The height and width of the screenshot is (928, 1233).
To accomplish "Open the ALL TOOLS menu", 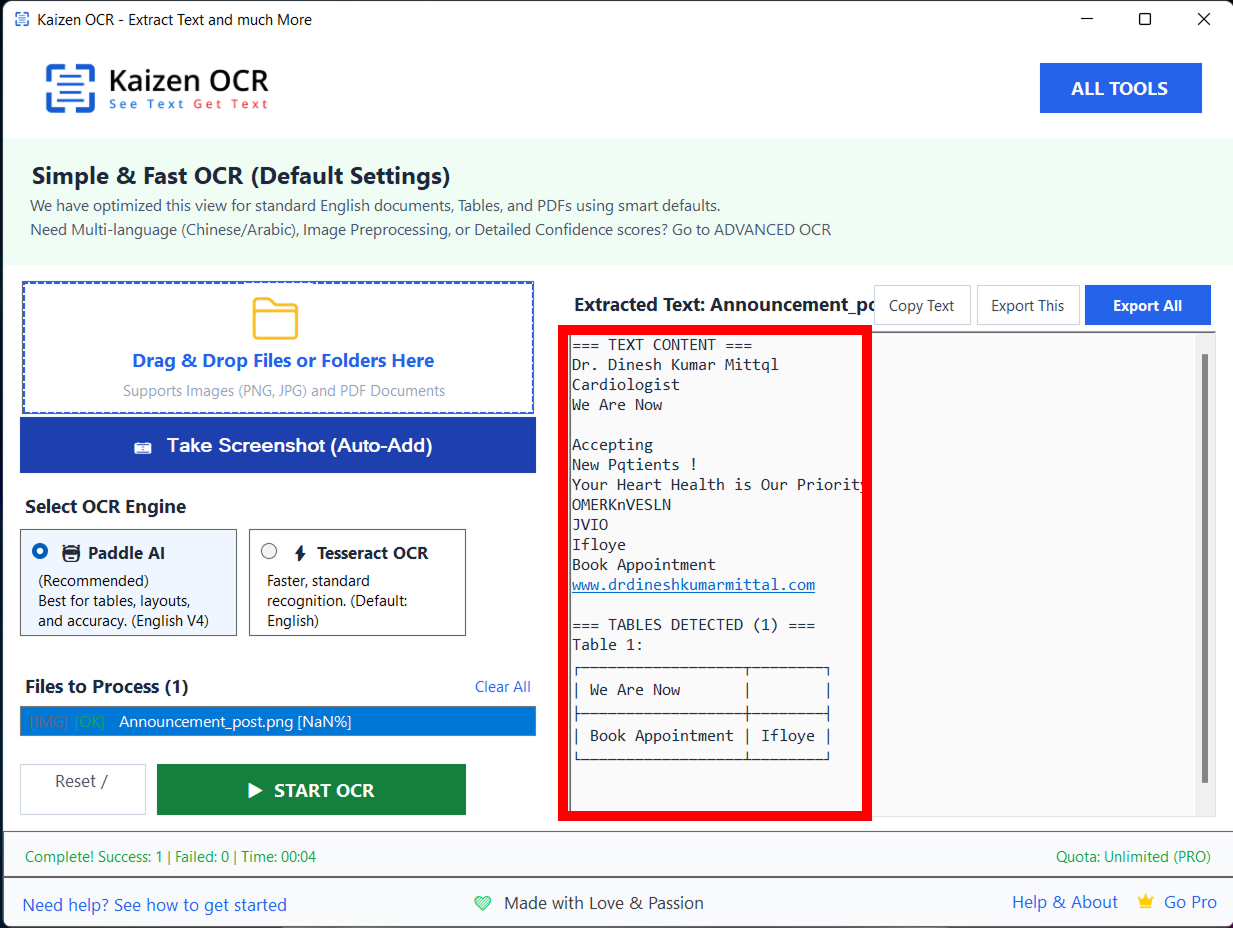I will coord(1120,88).
